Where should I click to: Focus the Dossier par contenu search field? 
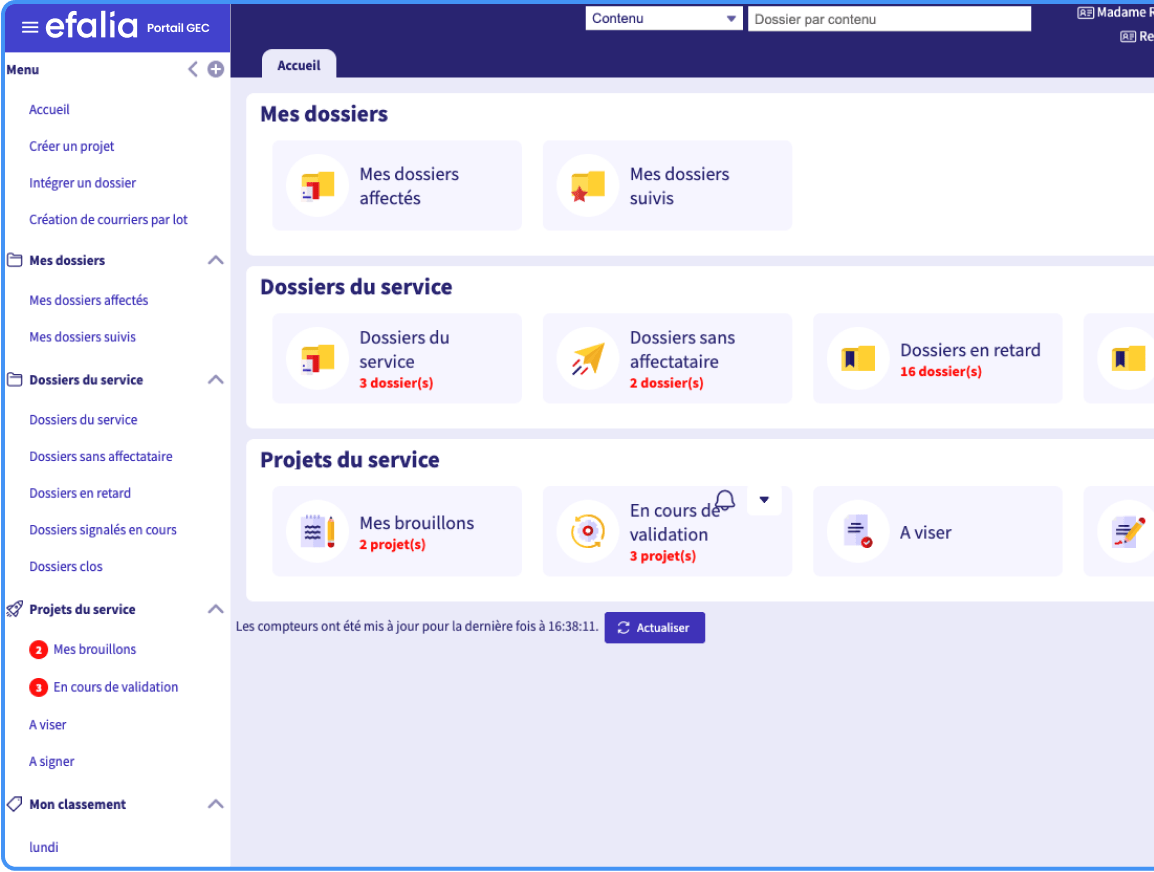coord(889,19)
